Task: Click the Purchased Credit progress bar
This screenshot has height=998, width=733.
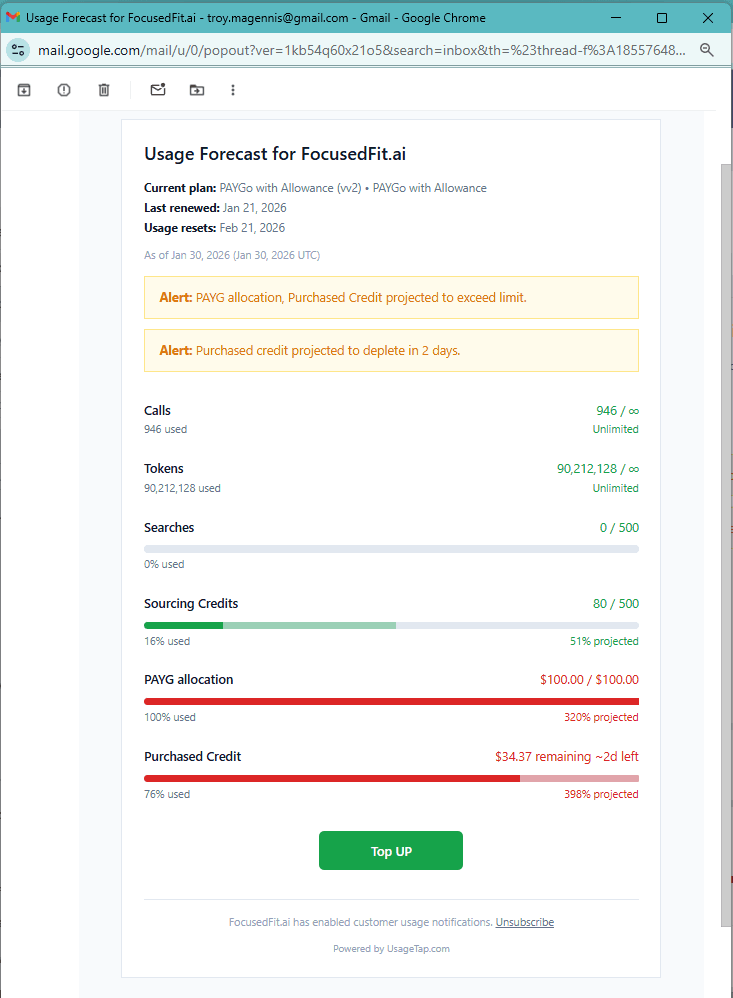Action: coord(390,777)
